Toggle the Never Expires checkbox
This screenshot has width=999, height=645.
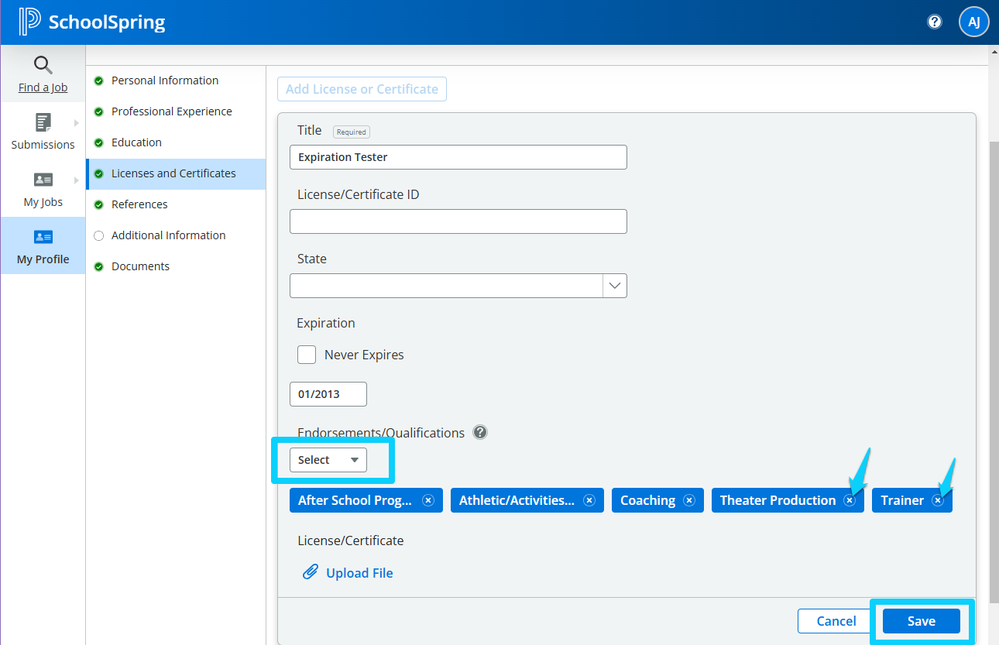point(307,355)
